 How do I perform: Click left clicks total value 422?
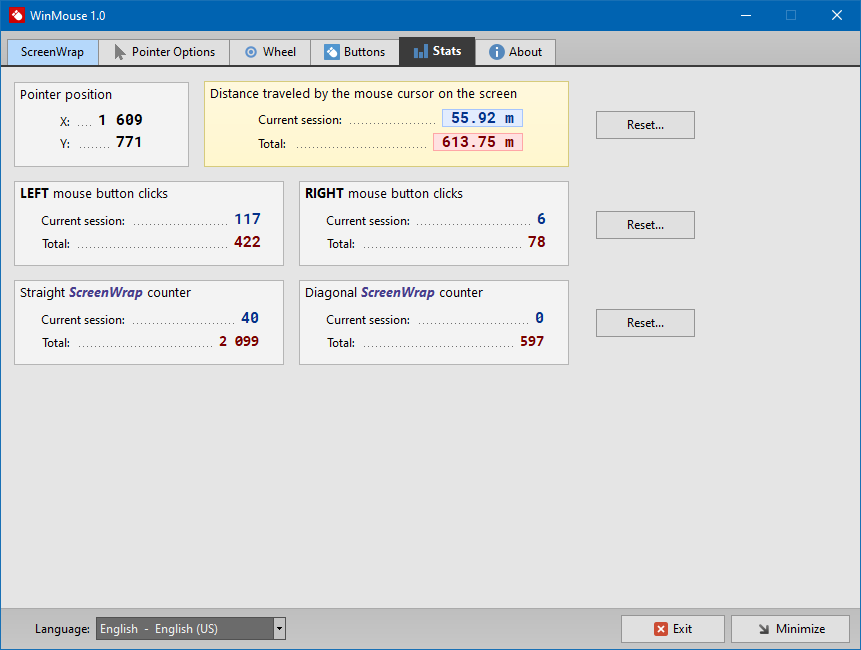pos(247,242)
